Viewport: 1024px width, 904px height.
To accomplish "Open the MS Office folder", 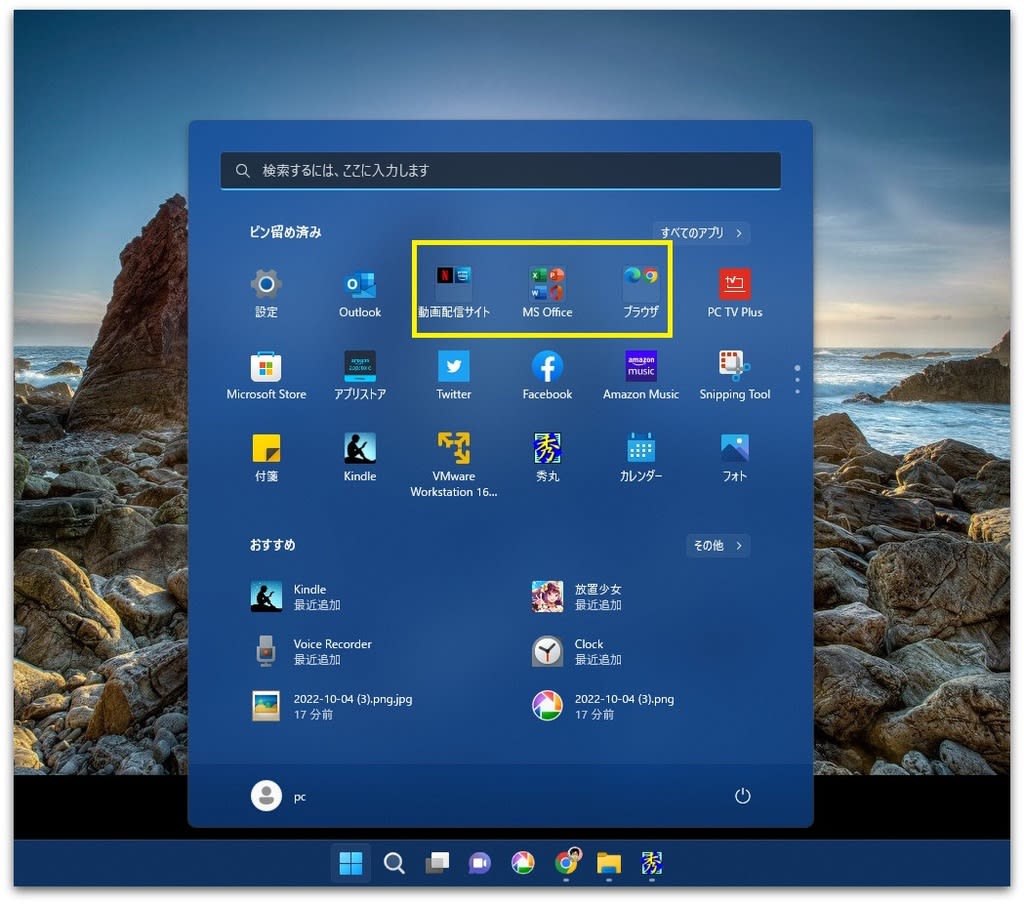I will 547,293.
